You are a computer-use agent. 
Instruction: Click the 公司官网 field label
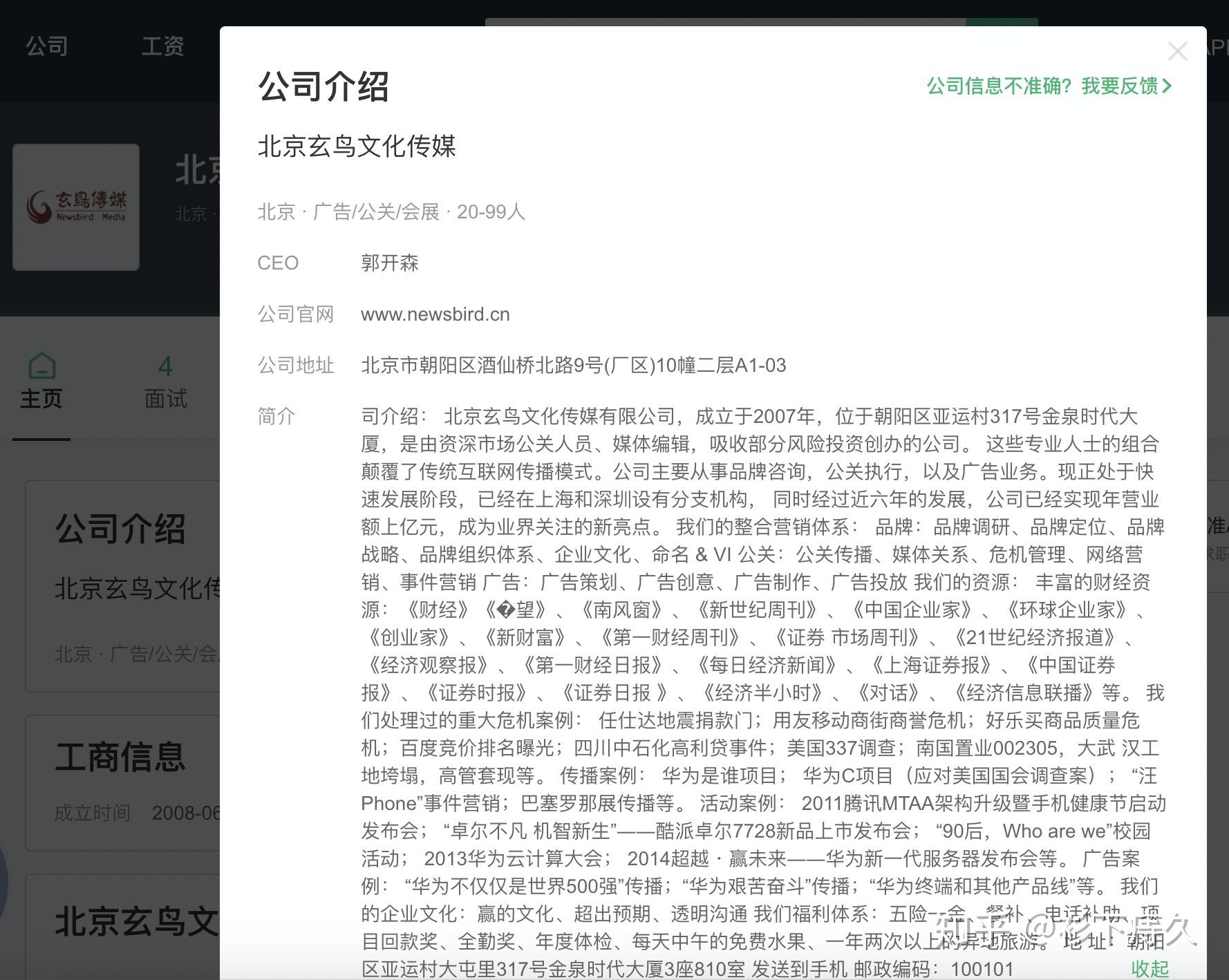click(296, 314)
